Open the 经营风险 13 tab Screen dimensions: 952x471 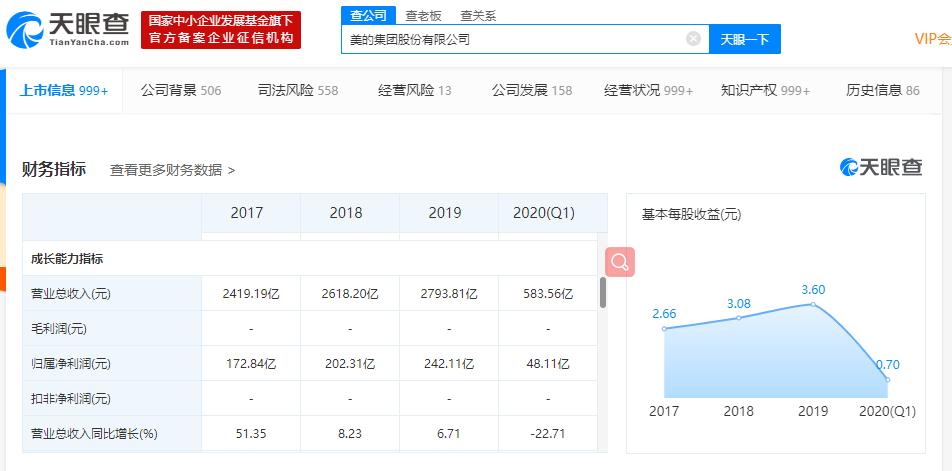(x=415, y=91)
